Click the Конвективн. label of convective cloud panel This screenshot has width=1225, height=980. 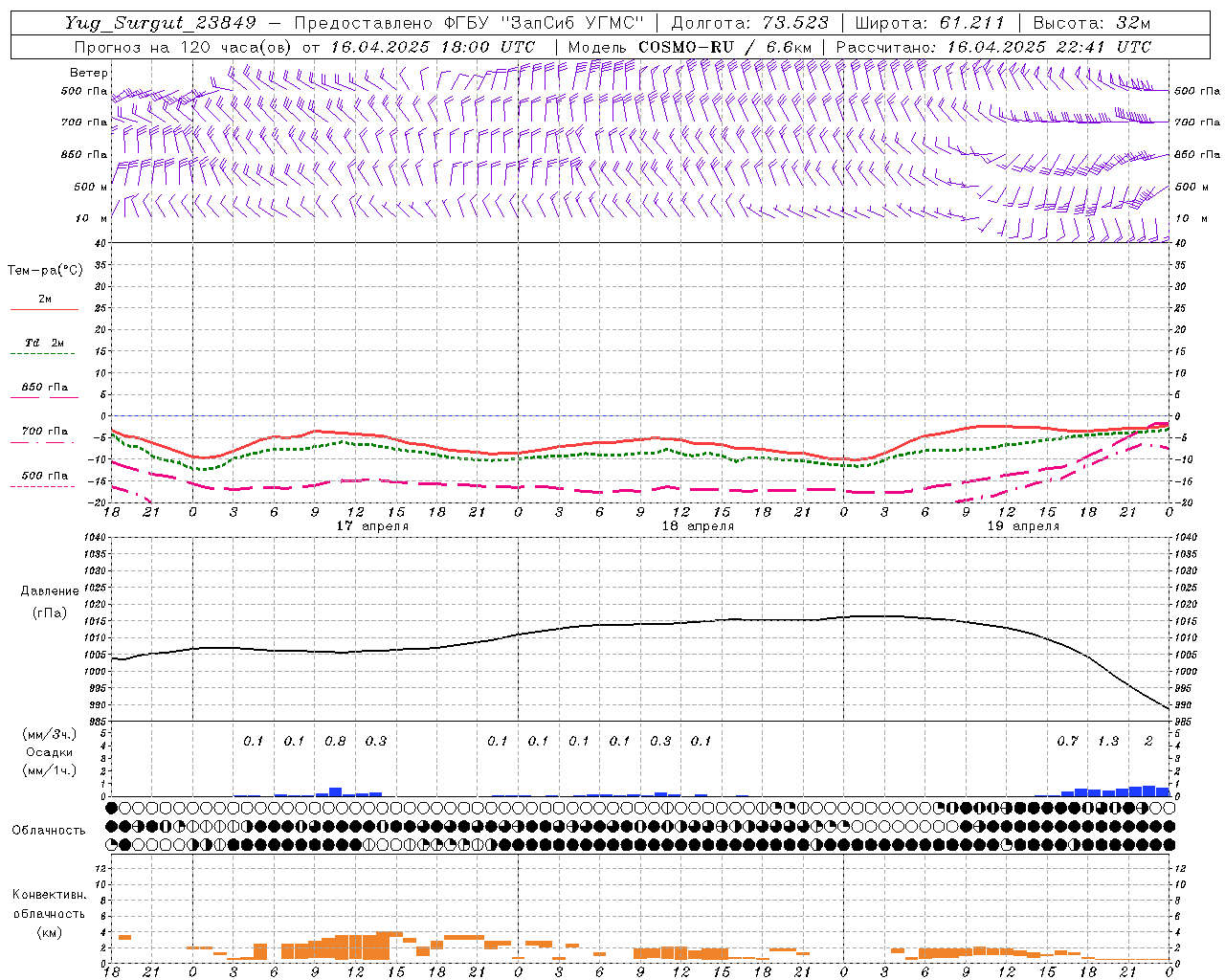click(x=50, y=895)
